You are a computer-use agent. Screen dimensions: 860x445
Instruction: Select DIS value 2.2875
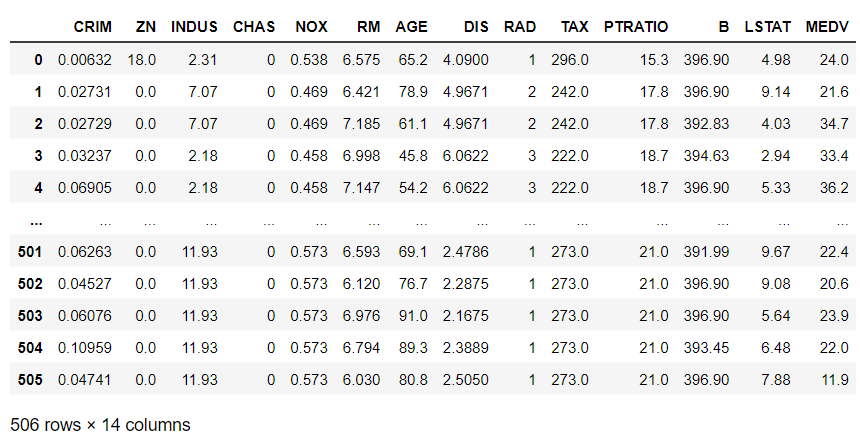466,284
